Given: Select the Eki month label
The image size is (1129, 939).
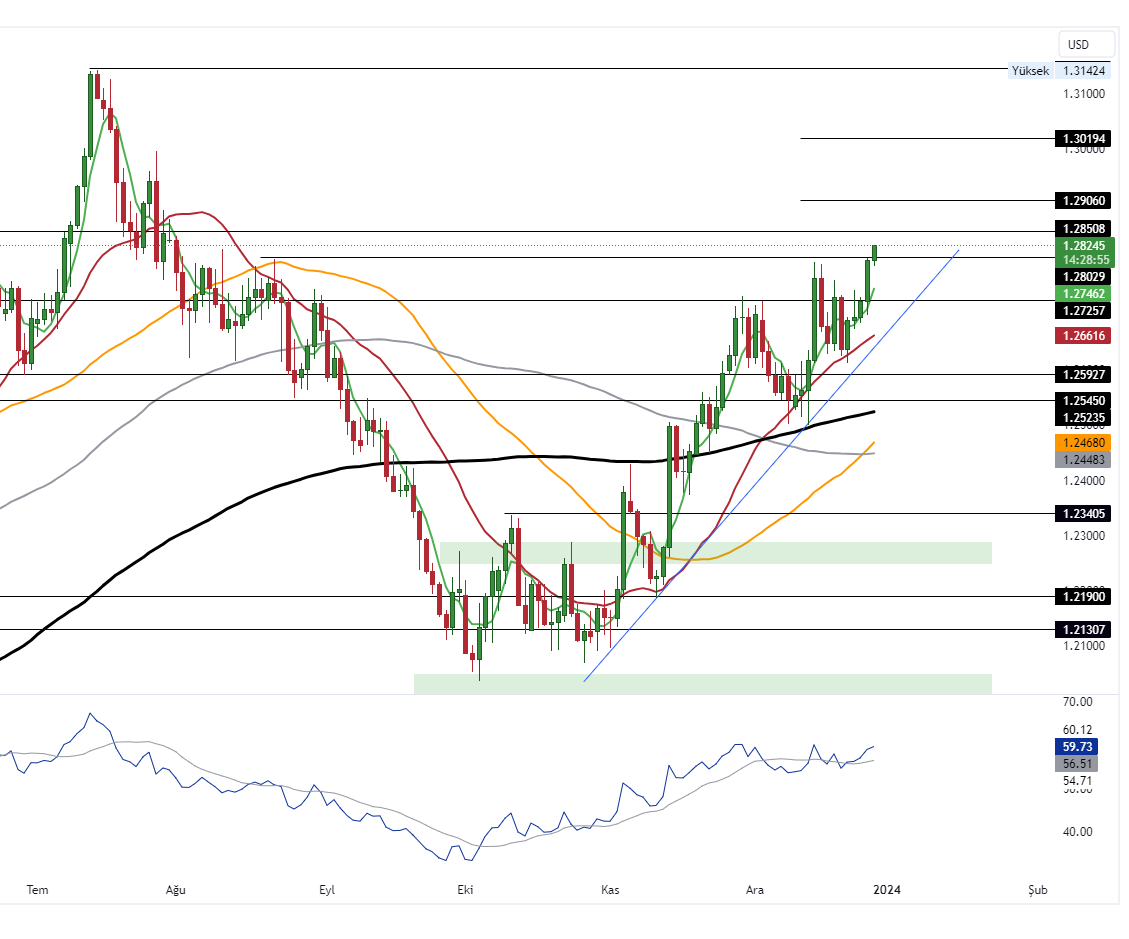Looking at the screenshot, I should [x=464, y=889].
